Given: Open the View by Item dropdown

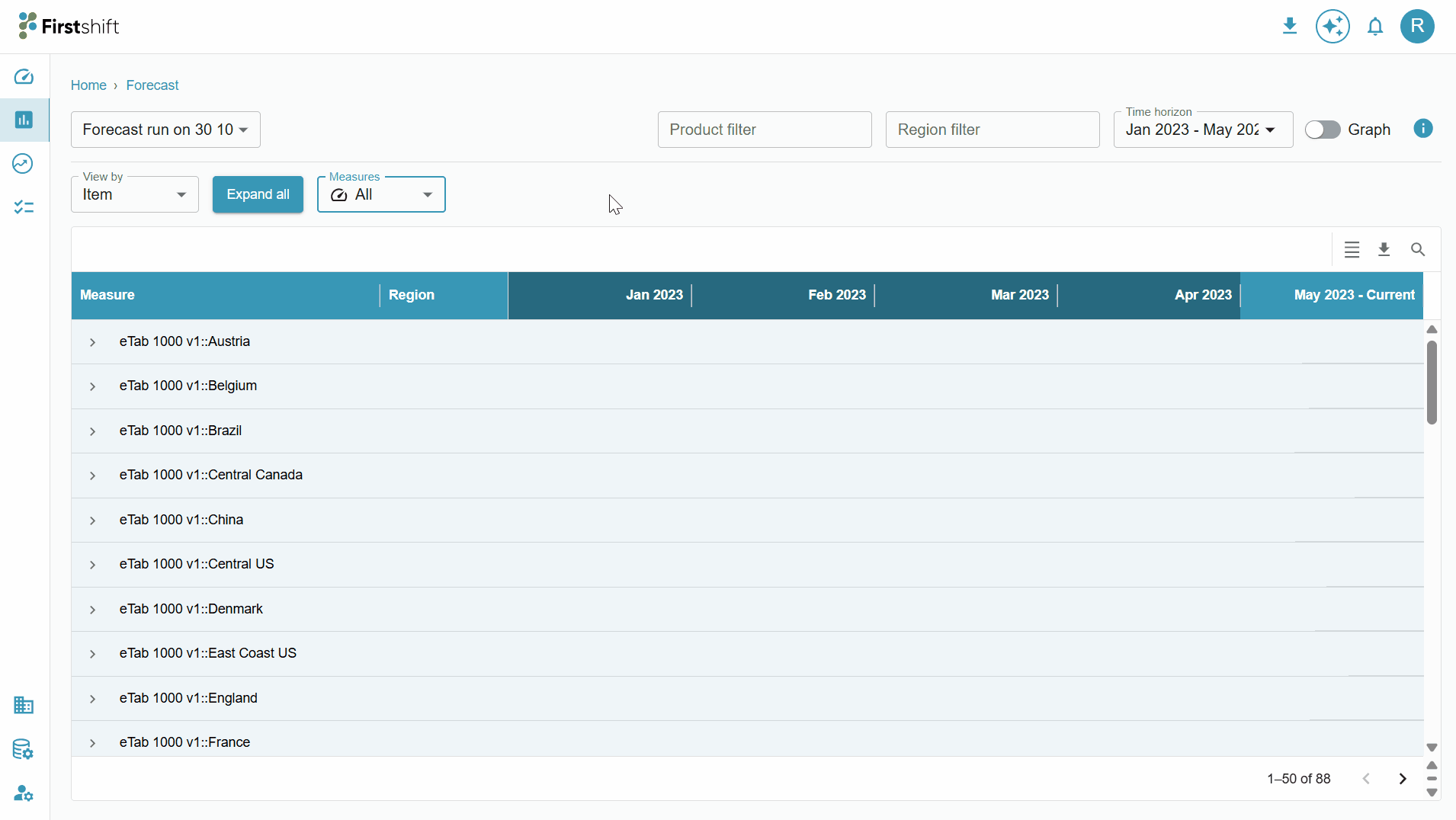Looking at the screenshot, I should coord(135,194).
